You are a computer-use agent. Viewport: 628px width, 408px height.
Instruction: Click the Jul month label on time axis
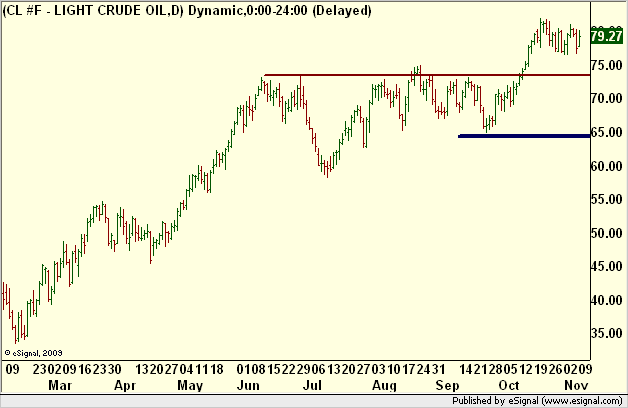point(312,386)
